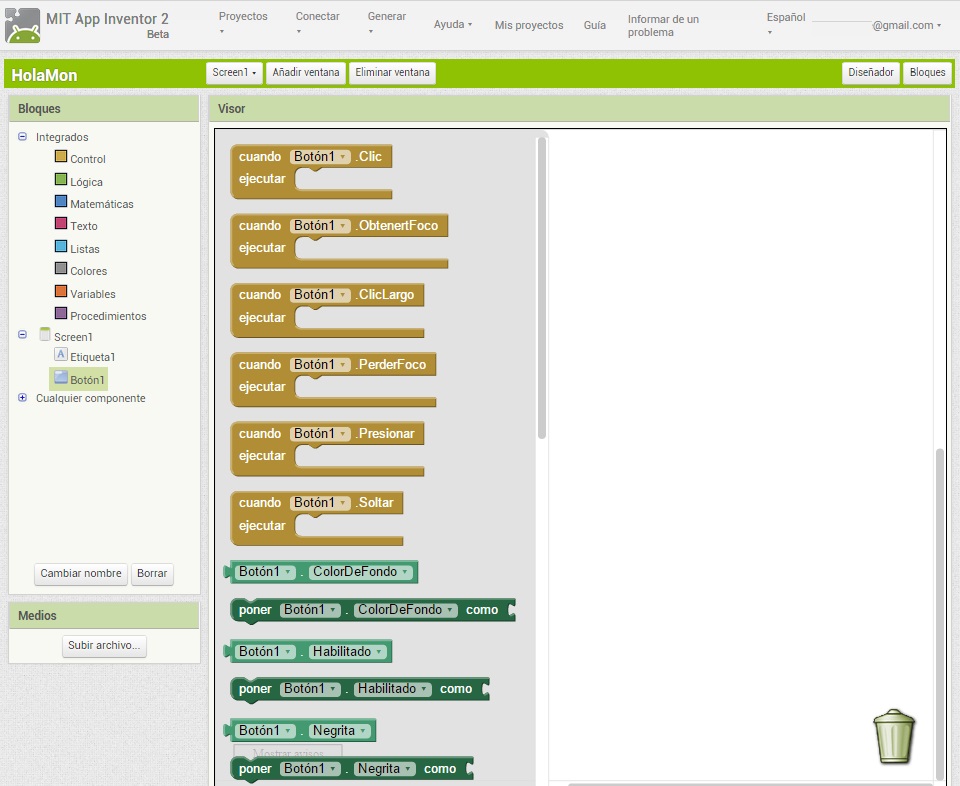The width and height of the screenshot is (960, 786).
Task: Click the Visor panel header
Action: point(579,108)
